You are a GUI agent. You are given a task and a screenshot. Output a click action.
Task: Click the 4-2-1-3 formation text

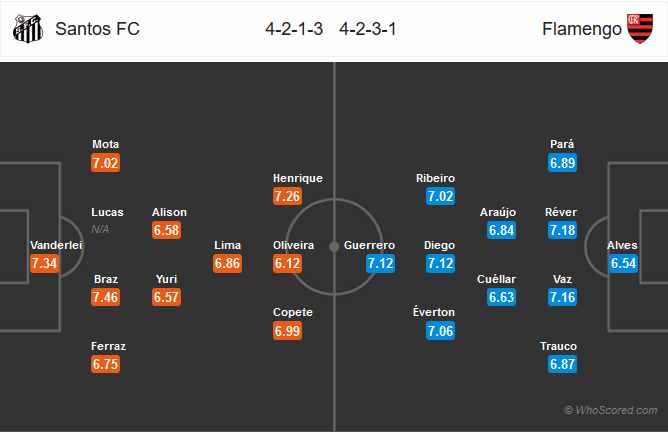click(x=294, y=29)
